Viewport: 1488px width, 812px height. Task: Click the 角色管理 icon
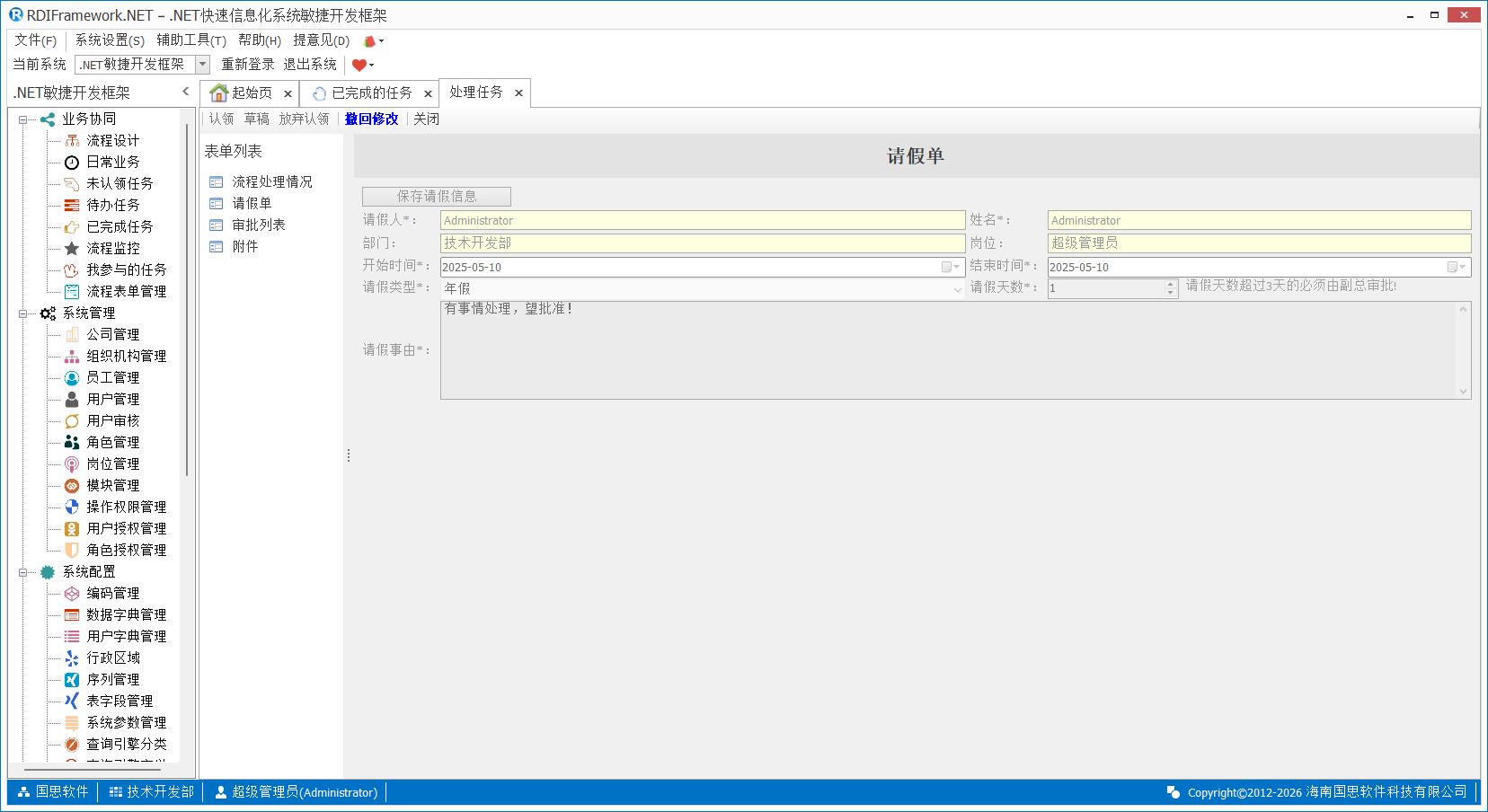[72, 443]
